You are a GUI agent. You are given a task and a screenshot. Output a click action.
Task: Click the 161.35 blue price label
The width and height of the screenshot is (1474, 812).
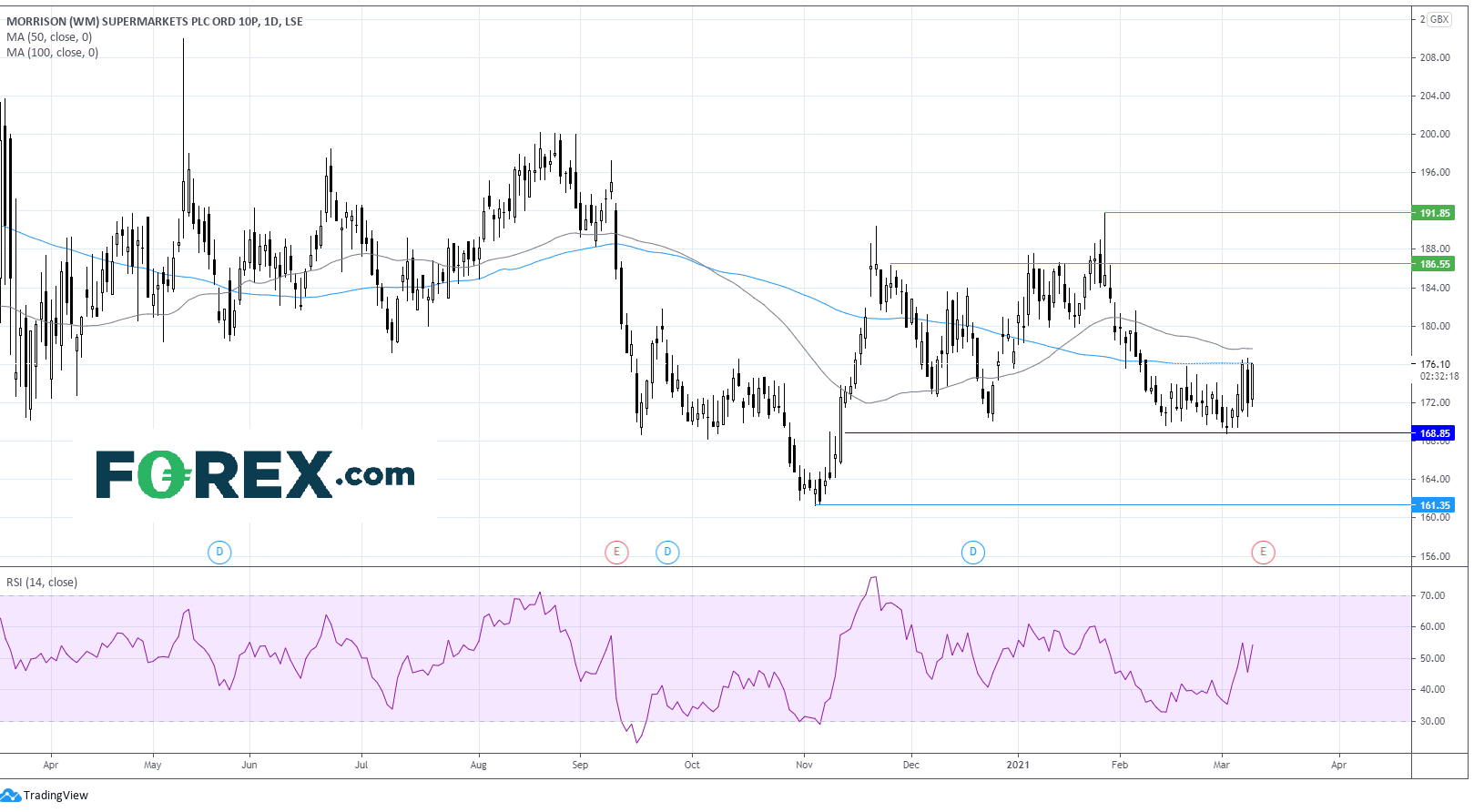click(x=1434, y=505)
